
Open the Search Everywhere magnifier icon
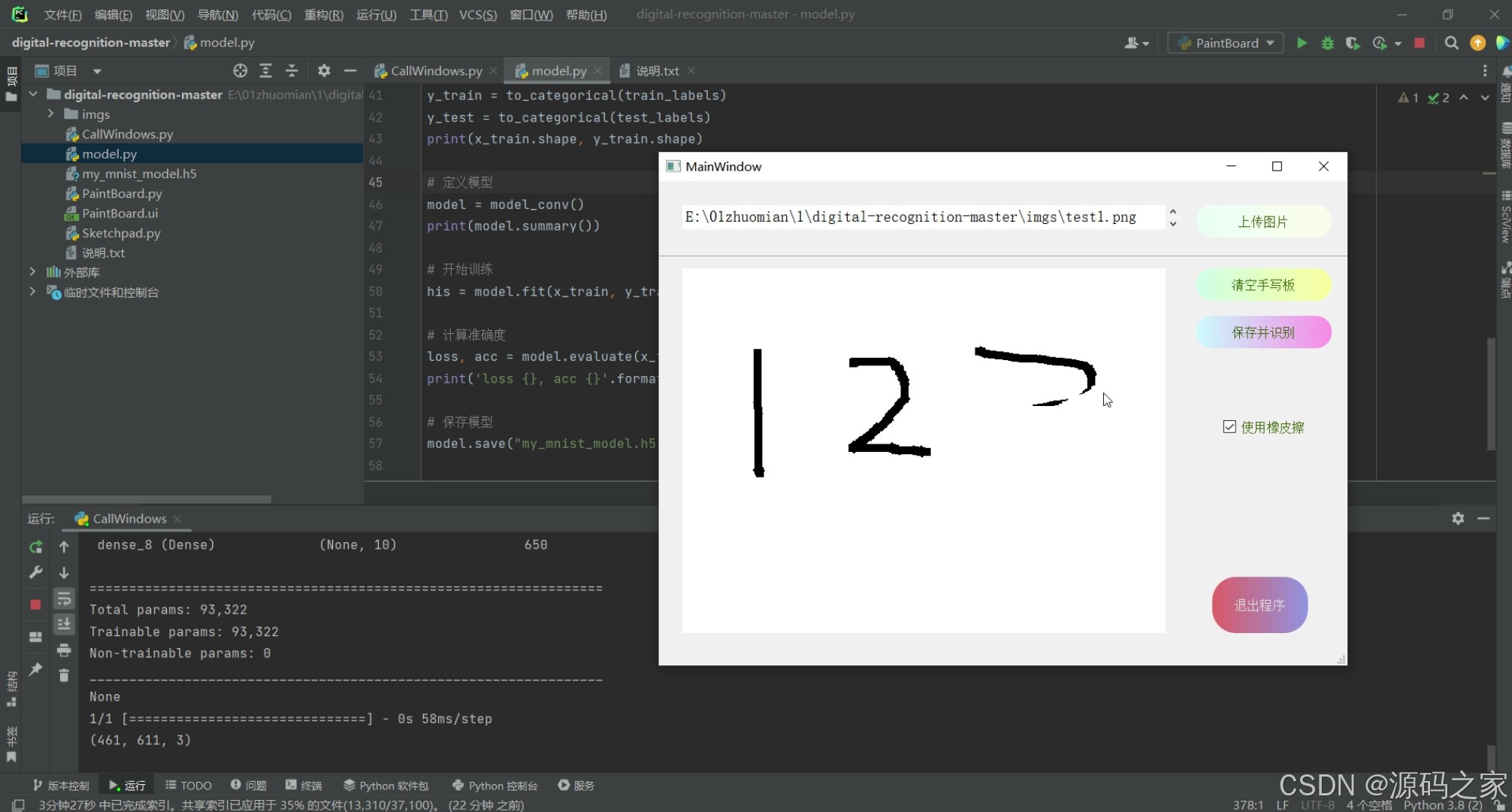click(x=1451, y=43)
